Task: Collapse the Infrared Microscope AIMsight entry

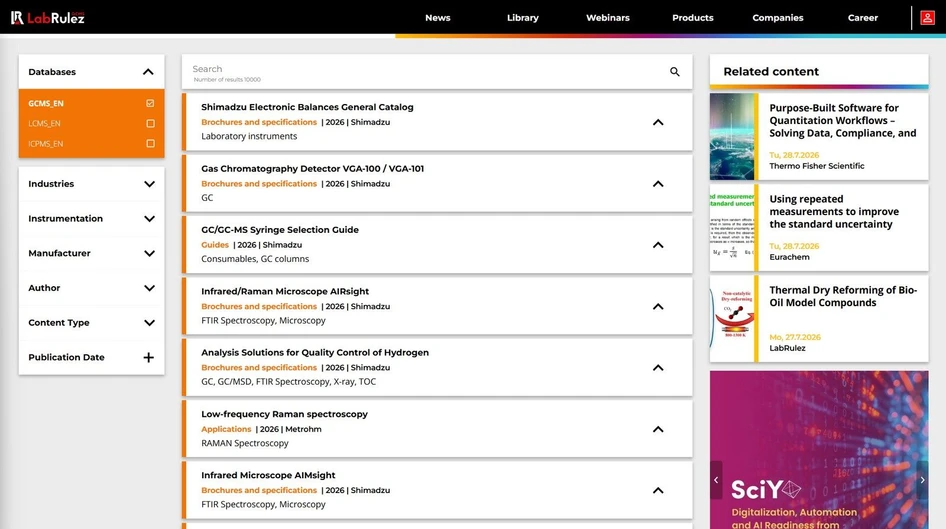Action: point(658,490)
